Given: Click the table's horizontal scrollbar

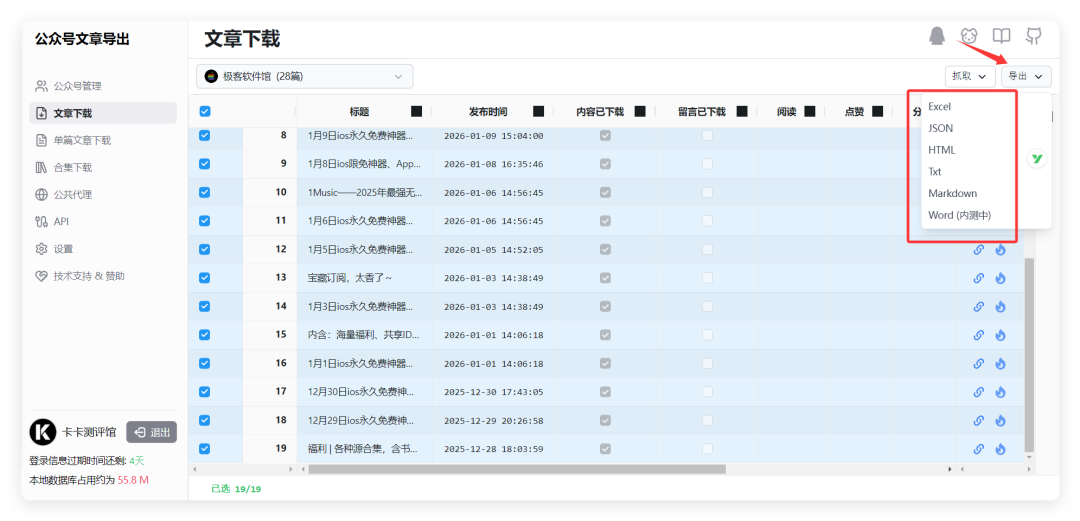Looking at the screenshot, I should 517,469.
